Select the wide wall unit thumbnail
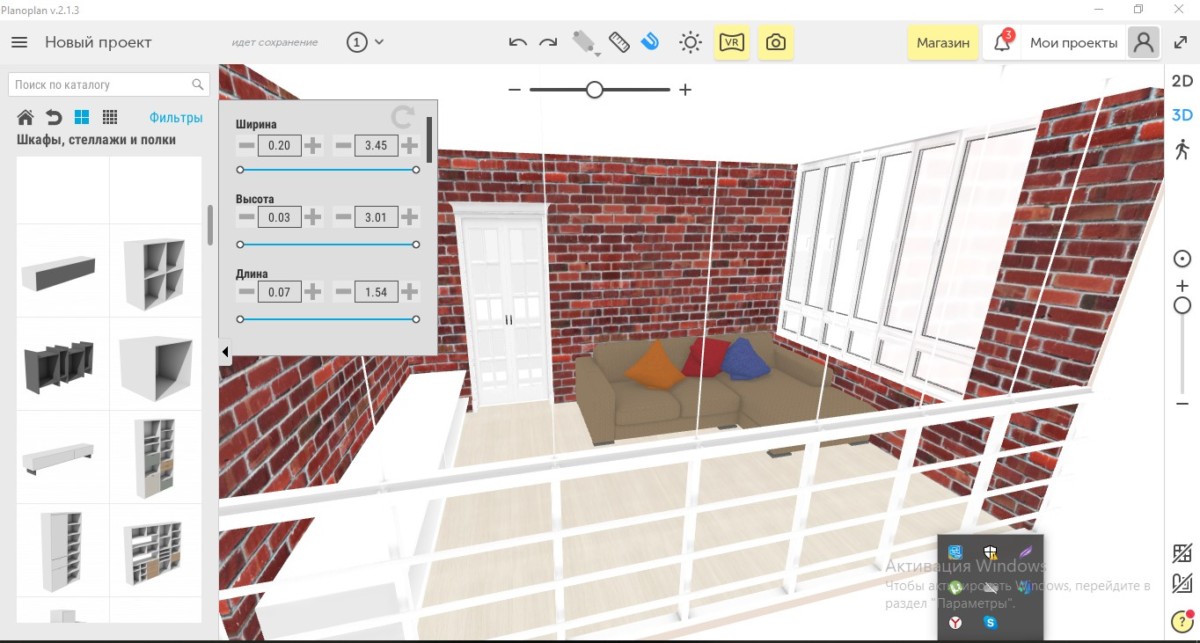The width and height of the screenshot is (1200, 643). pos(155,550)
